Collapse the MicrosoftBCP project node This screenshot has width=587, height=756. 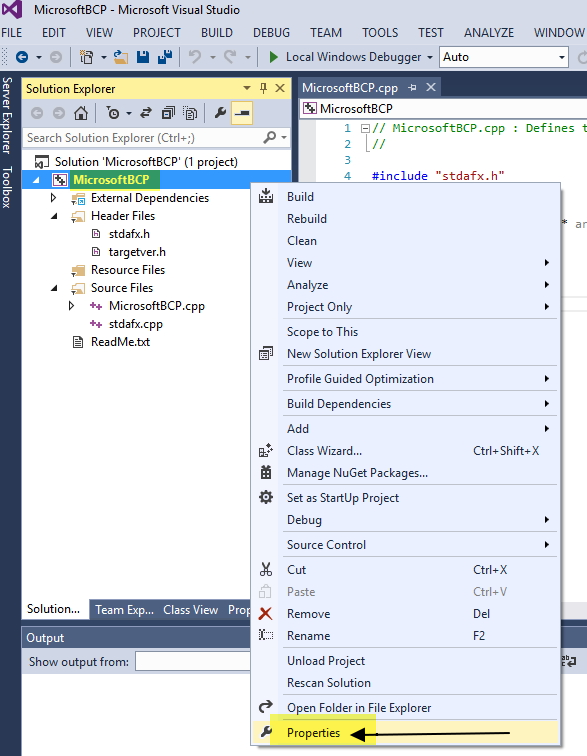point(37,180)
